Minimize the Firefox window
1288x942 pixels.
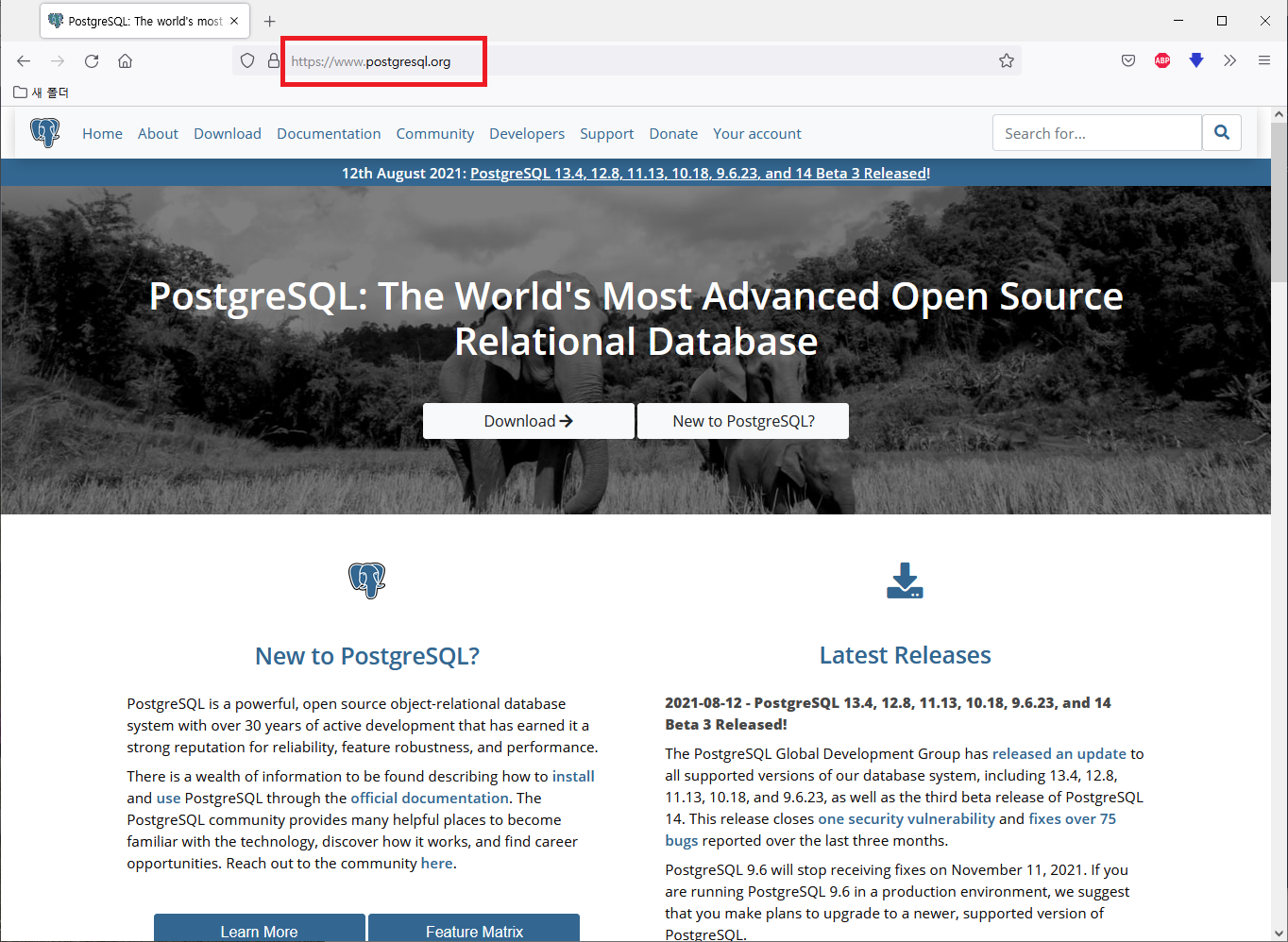pyautogui.click(x=1178, y=21)
